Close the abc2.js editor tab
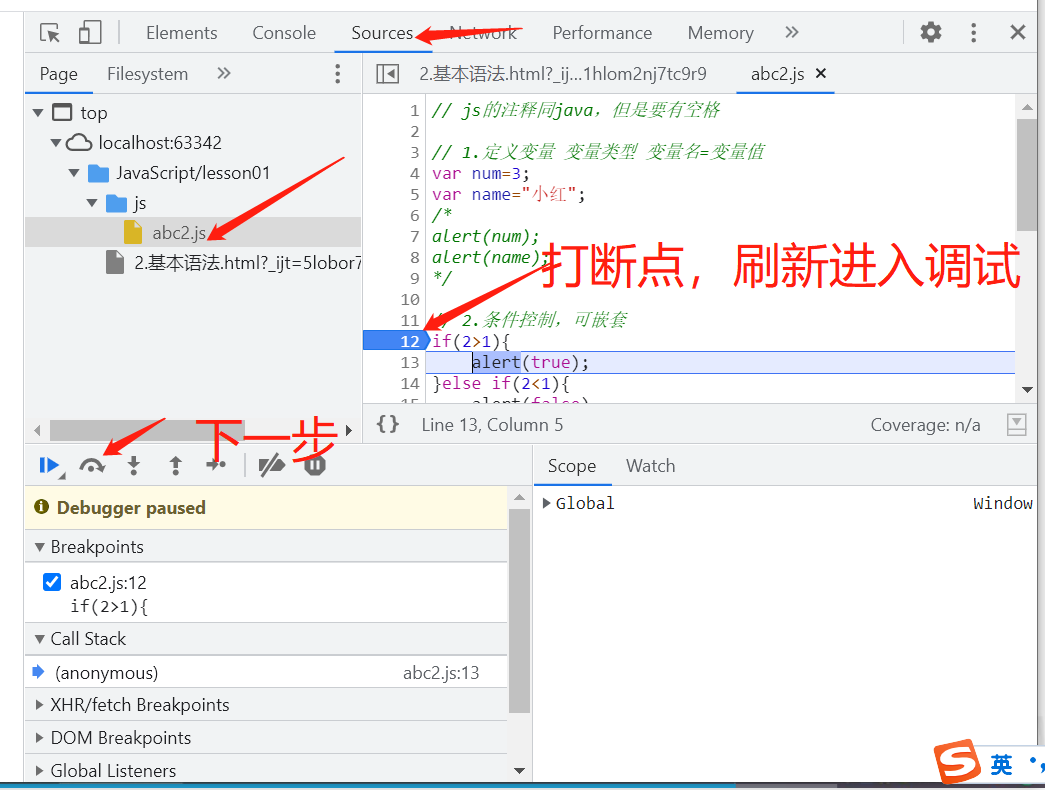 [x=821, y=73]
